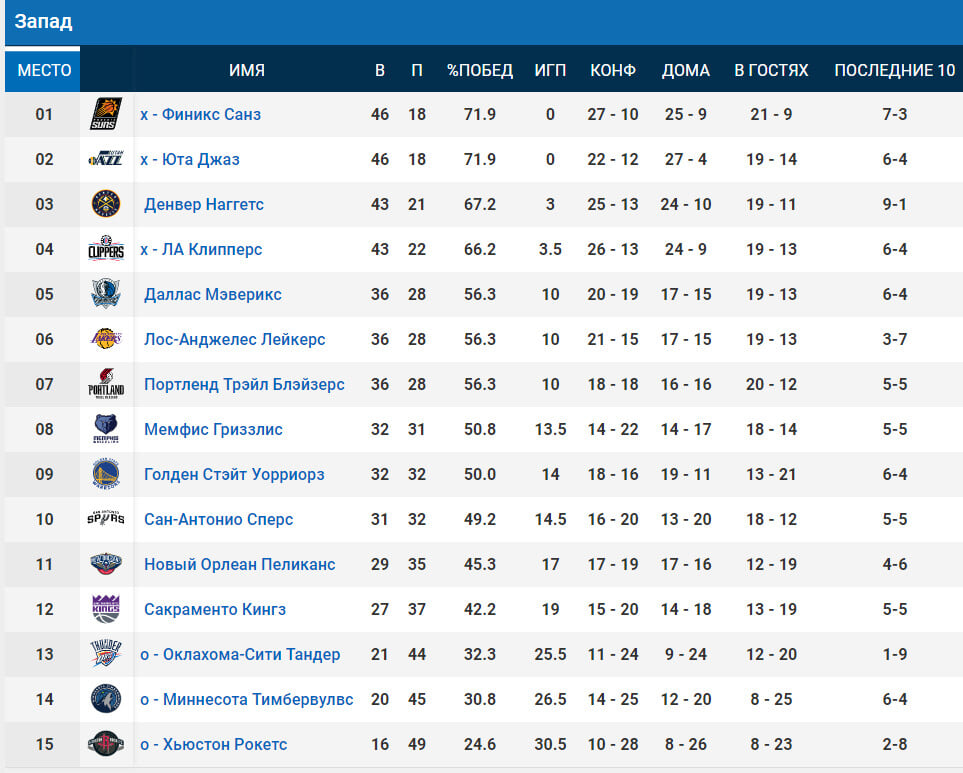Click Houston's 10 - 28 conference record
This screenshot has width=963, height=773.
(613, 744)
